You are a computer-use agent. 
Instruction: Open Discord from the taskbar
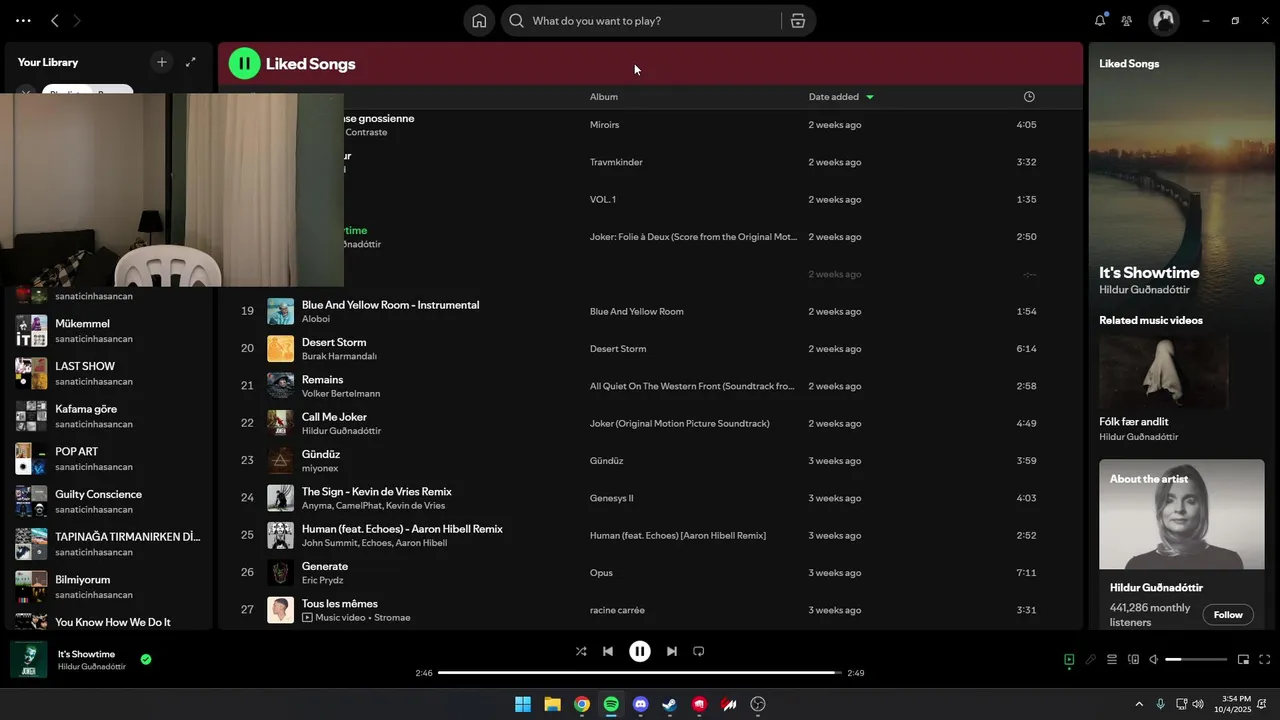tap(640, 704)
